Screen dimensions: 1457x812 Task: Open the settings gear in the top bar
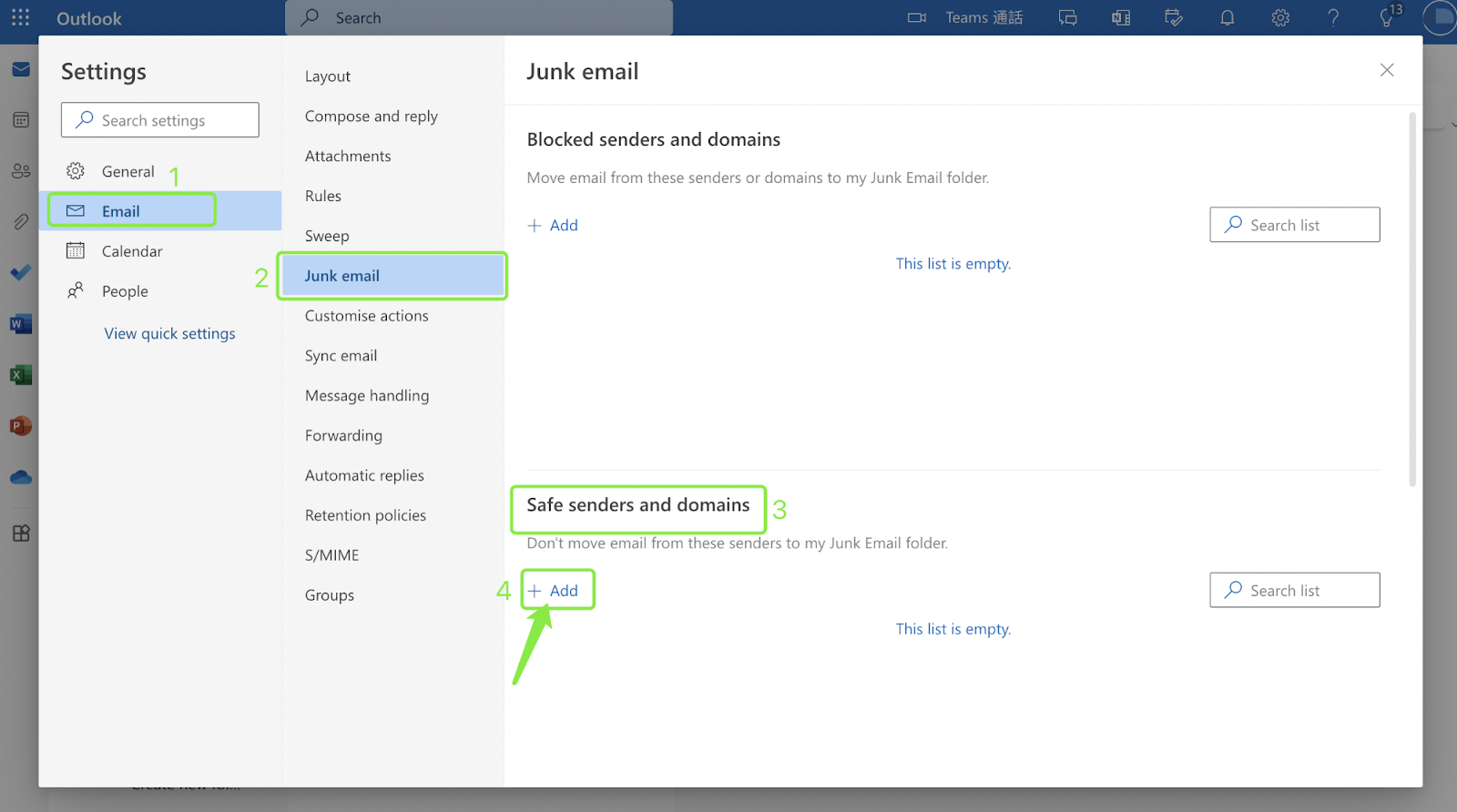click(x=1280, y=17)
